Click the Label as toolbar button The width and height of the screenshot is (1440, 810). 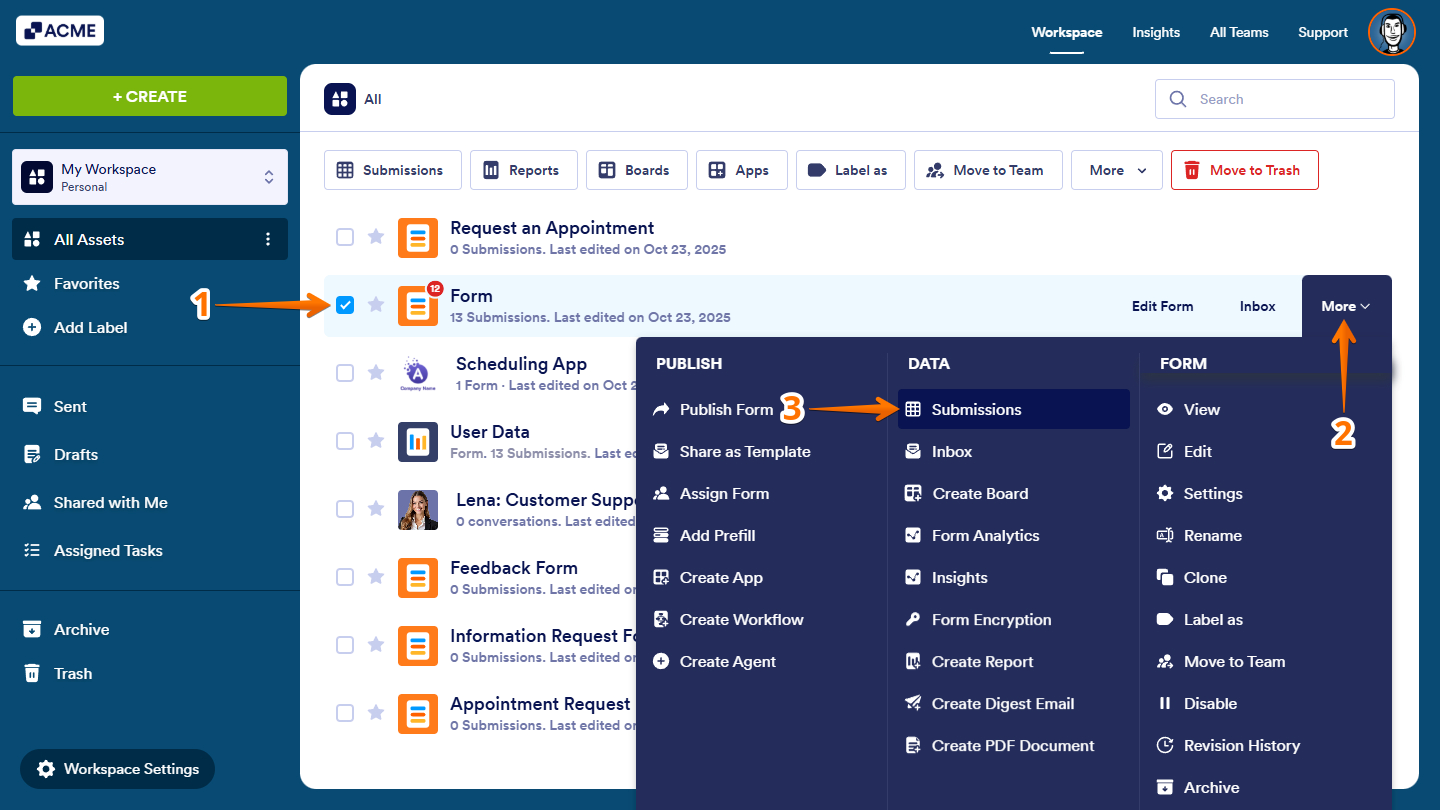click(x=851, y=170)
